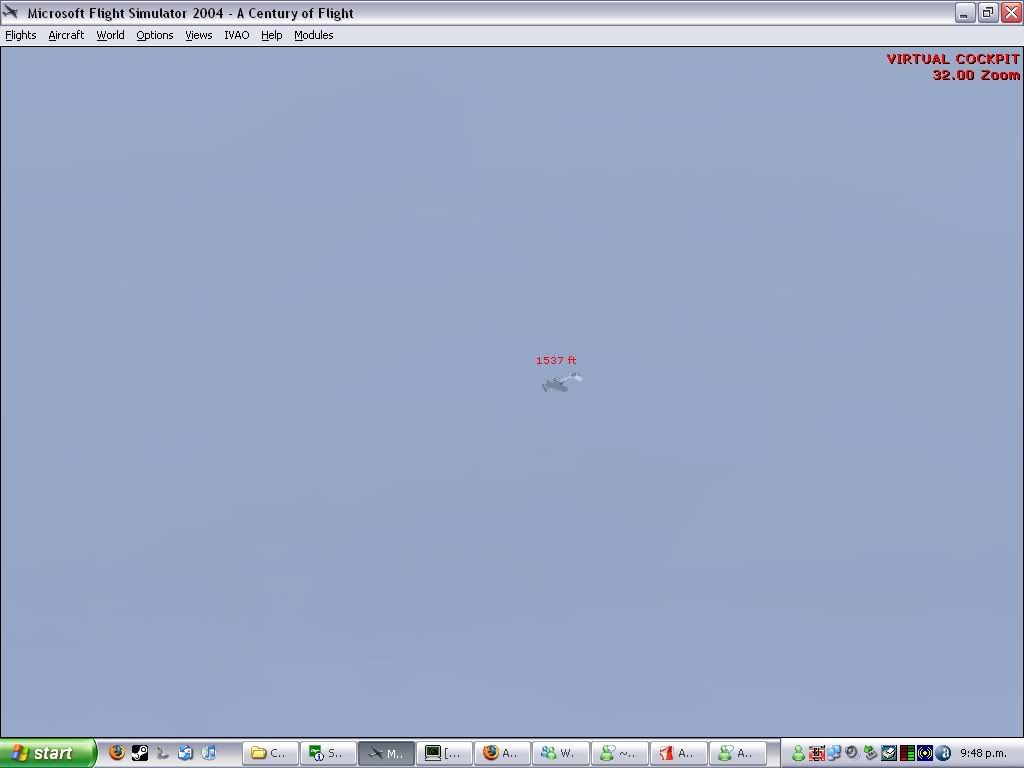
Task: Open the Help menu
Action: [x=272, y=35]
